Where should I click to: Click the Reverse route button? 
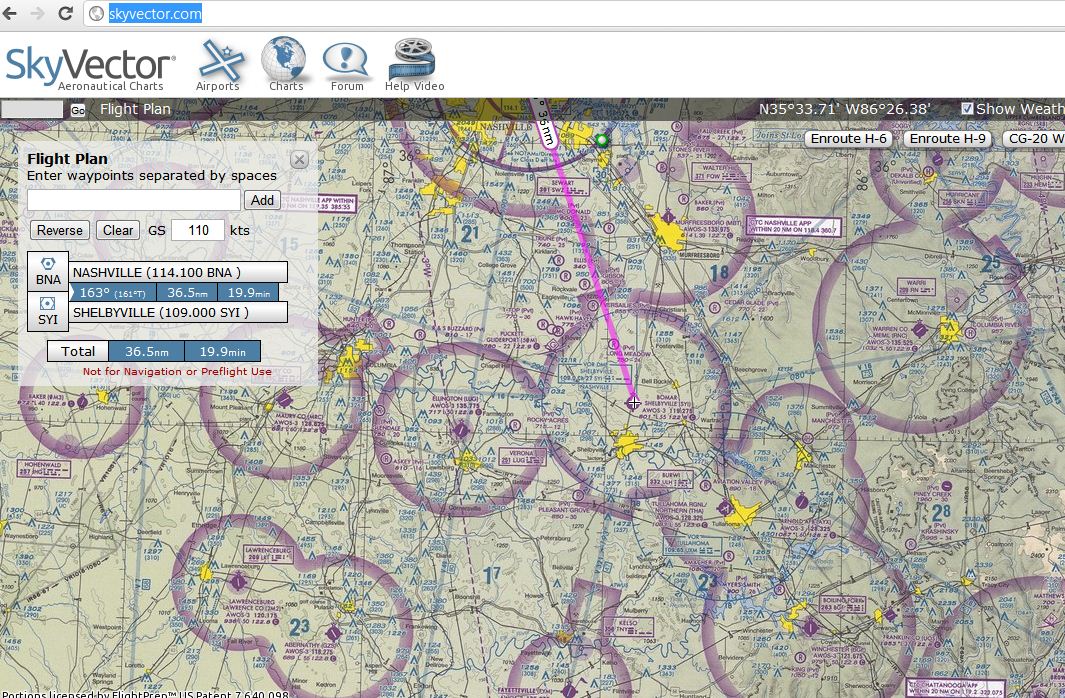coord(60,230)
